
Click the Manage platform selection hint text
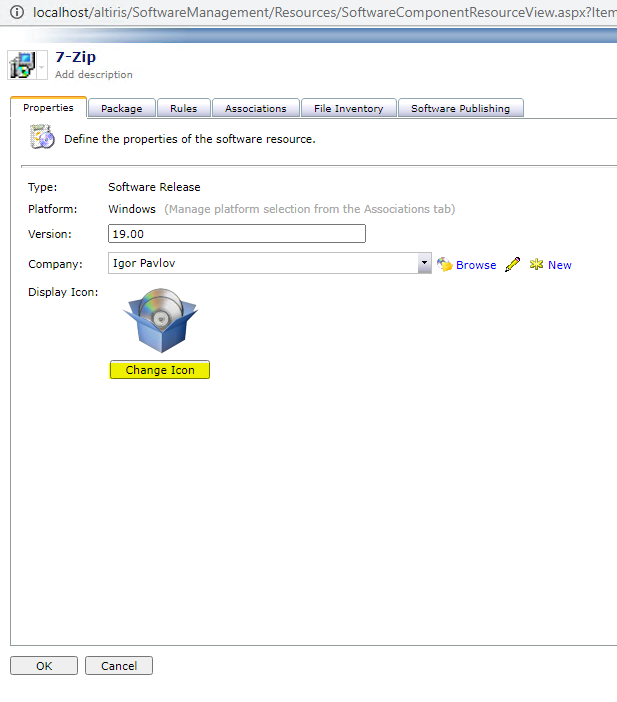click(309, 209)
